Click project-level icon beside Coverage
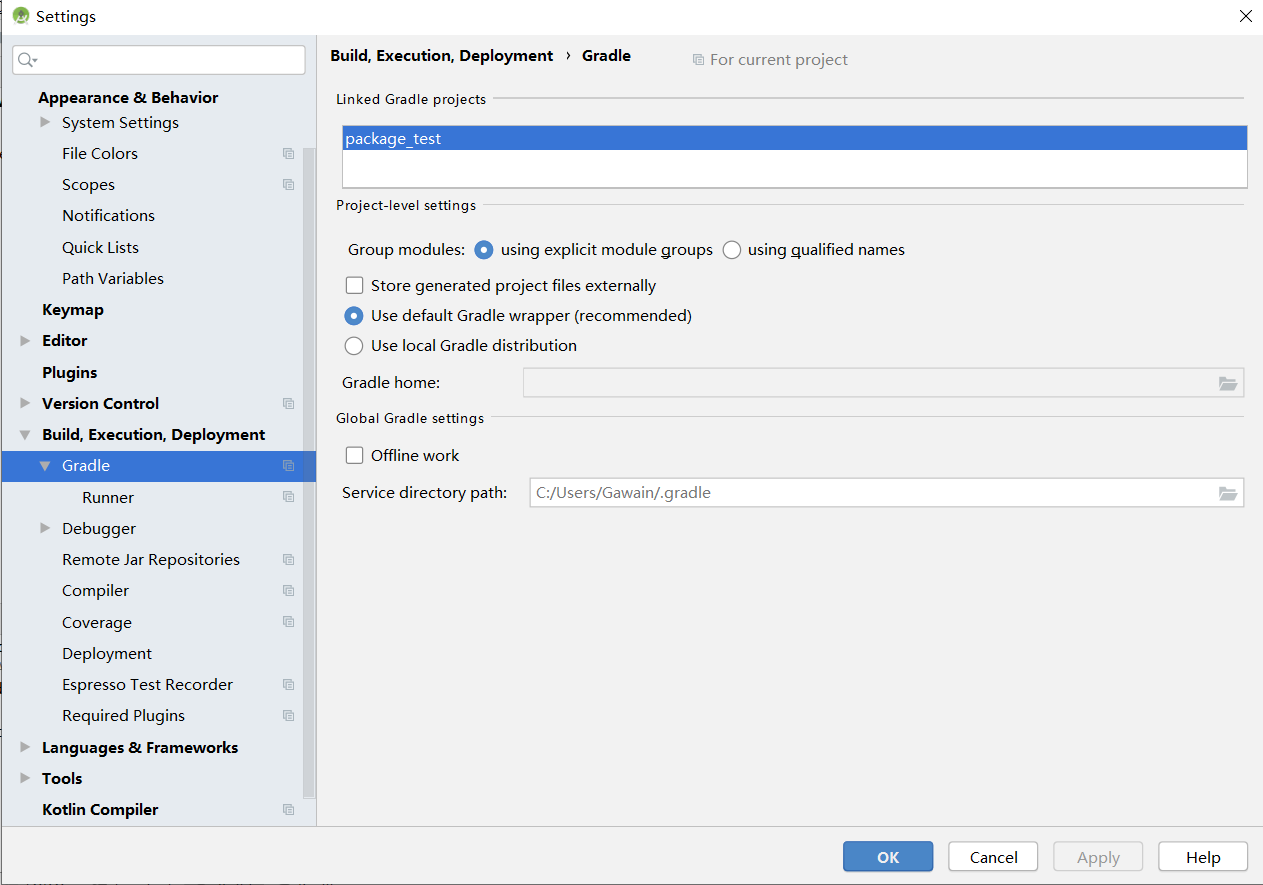The image size is (1263, 885). 288,622
